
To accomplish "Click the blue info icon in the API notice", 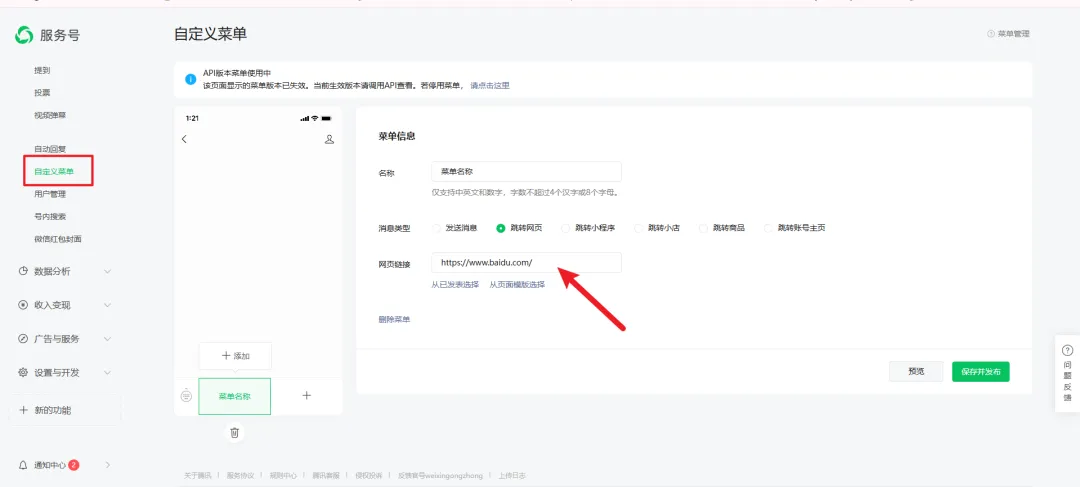I will tap(191, 79).
